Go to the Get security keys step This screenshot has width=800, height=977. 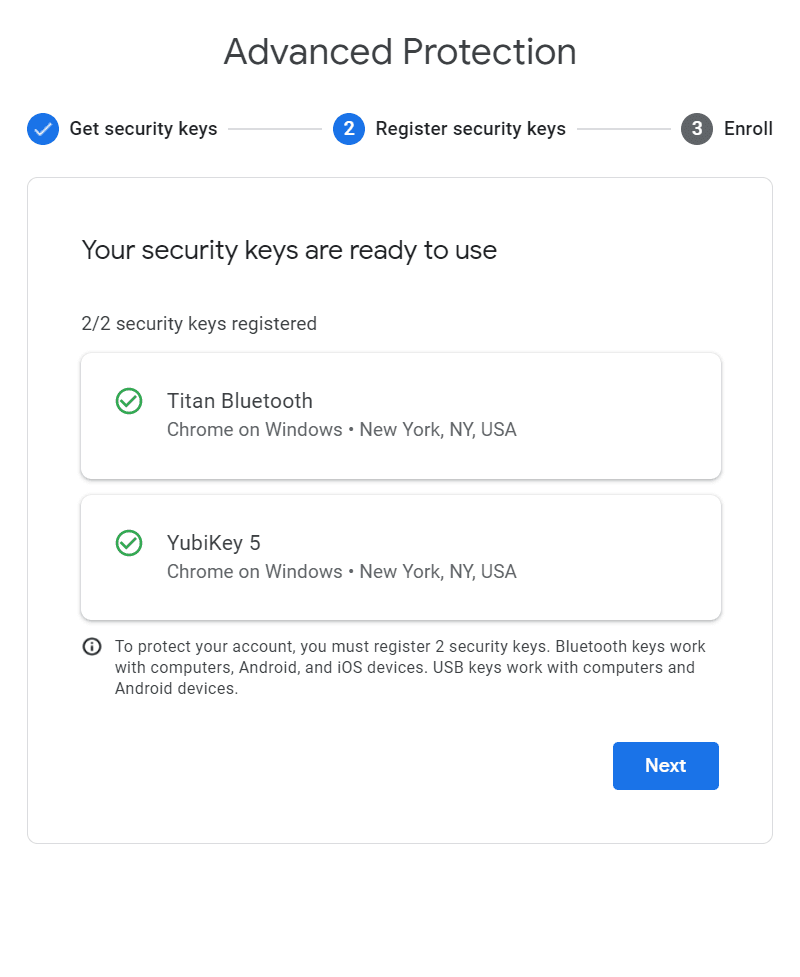tap(143, 129)
